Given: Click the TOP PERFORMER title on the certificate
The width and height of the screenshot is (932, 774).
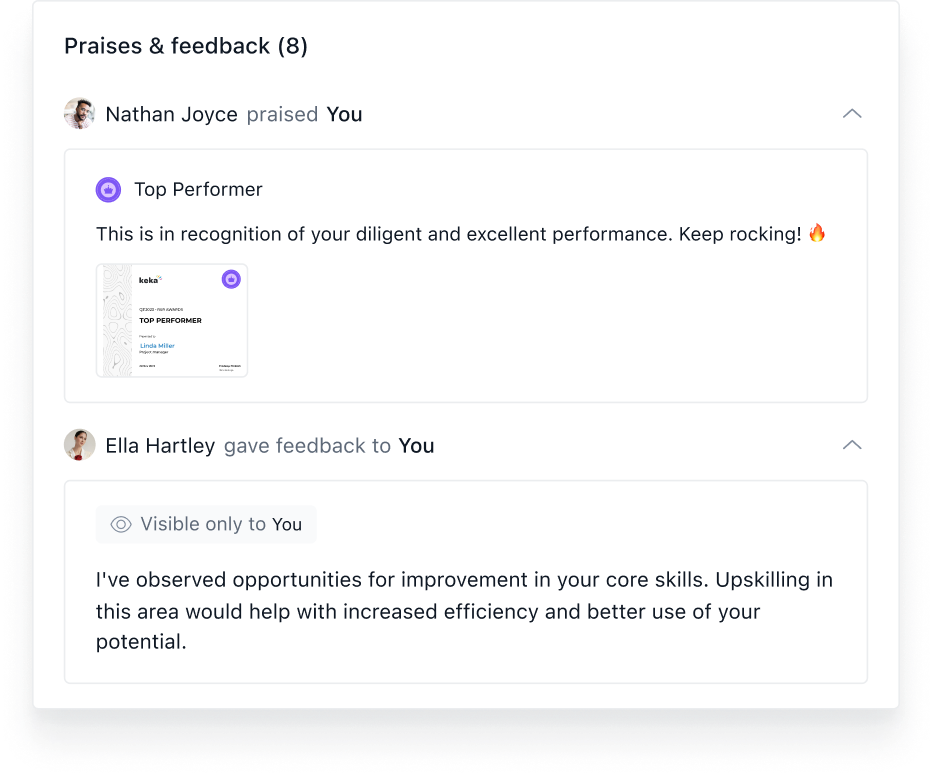Looking at the screenshot, I should pos(170,321).
